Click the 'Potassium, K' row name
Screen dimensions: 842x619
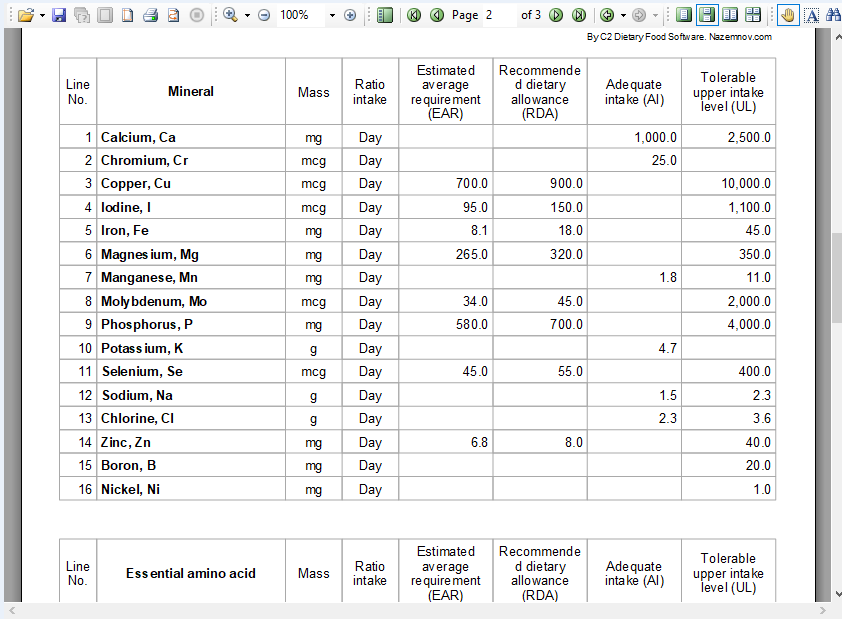pos(142,348)
